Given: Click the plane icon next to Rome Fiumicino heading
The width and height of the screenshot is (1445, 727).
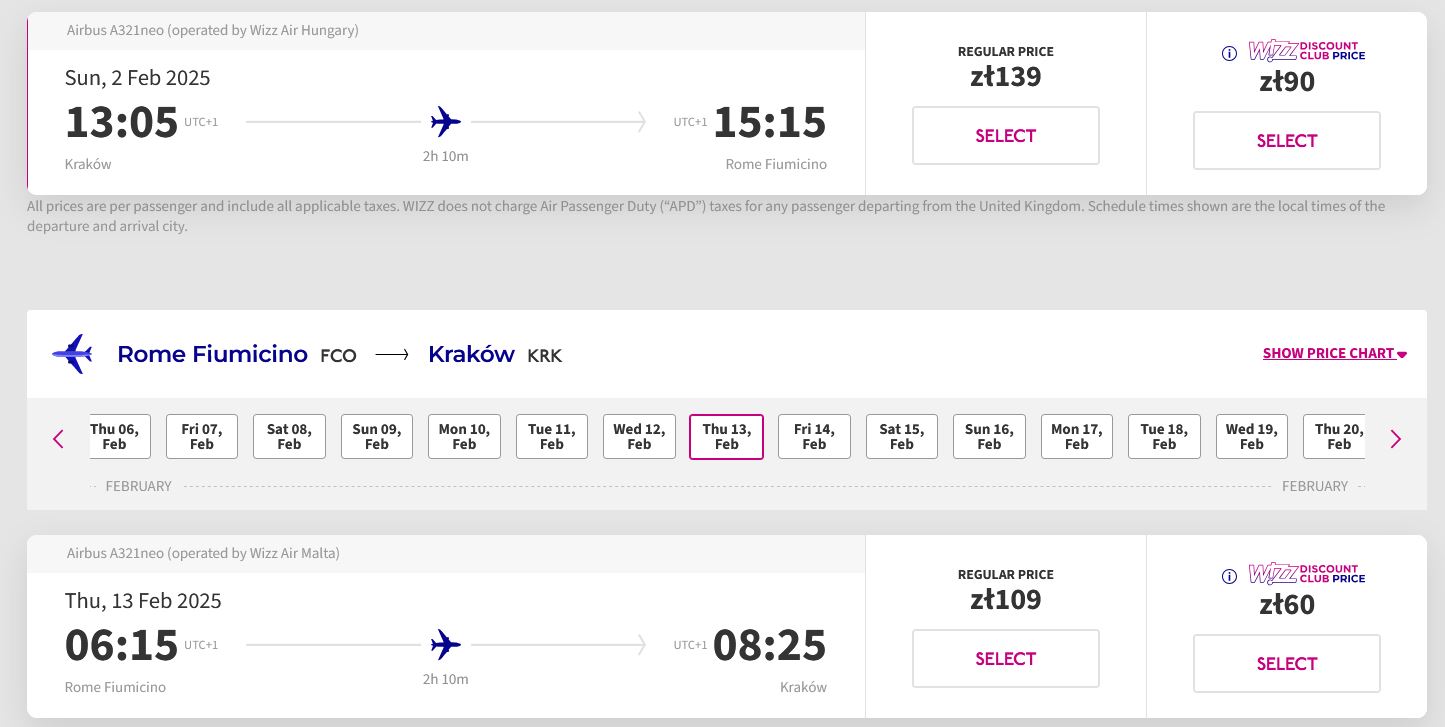Looking at the screenshot, I should (x=72, y=354).
